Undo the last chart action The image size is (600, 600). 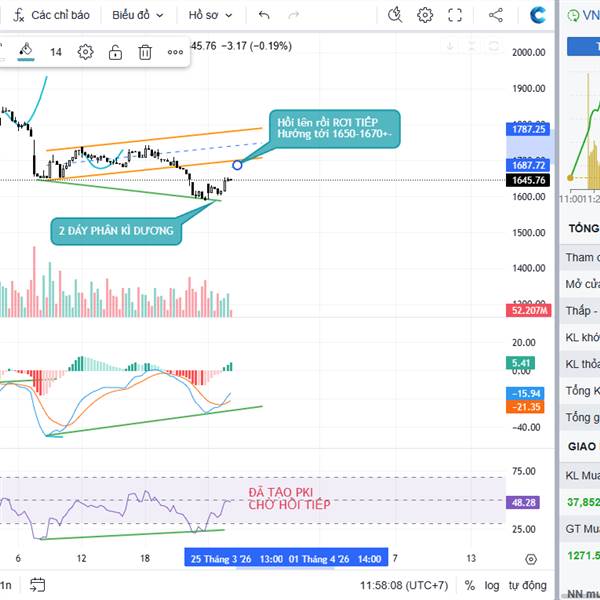click(x=264, y=15)
